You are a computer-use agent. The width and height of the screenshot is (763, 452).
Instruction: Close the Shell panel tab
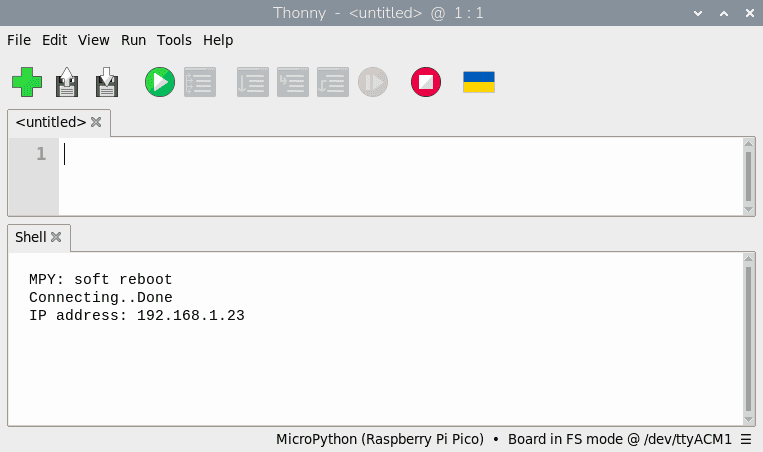pyautogui.click(x=56, y=237)
